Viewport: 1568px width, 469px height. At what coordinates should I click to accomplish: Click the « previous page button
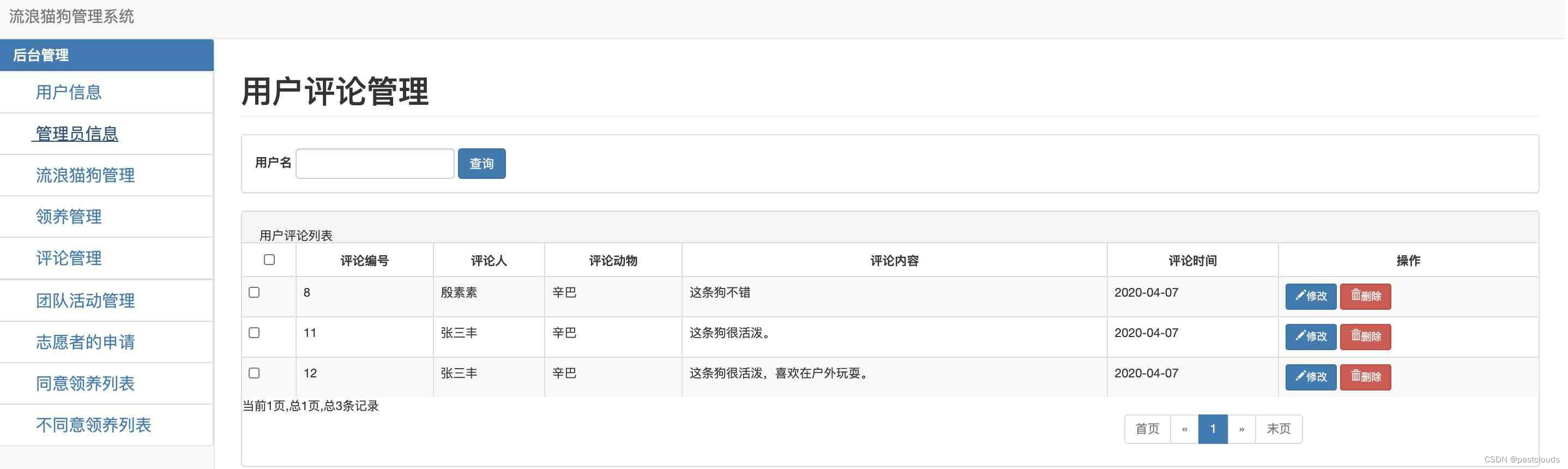(1187, 429)
